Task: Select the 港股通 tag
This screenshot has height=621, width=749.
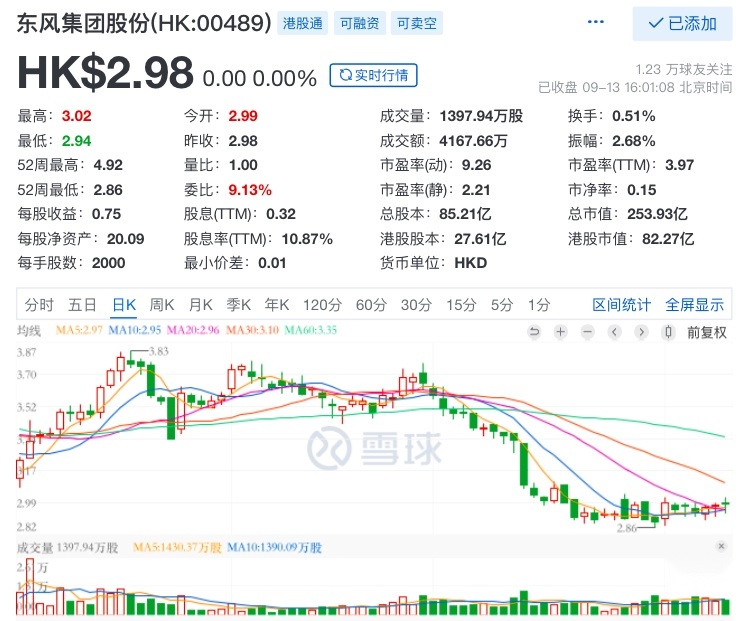Action: pyautogui.click(x=302, y=23)
